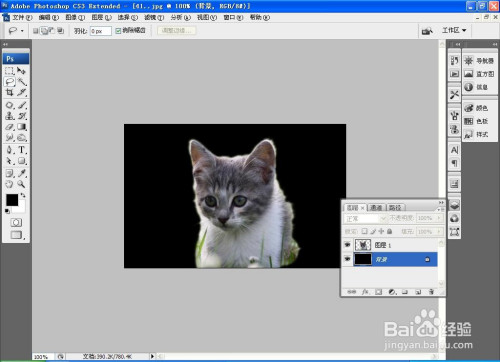The height and width of the screenshot is (362, 500).
Task: Select the Crop tool
Action: [x=10, y=92]
